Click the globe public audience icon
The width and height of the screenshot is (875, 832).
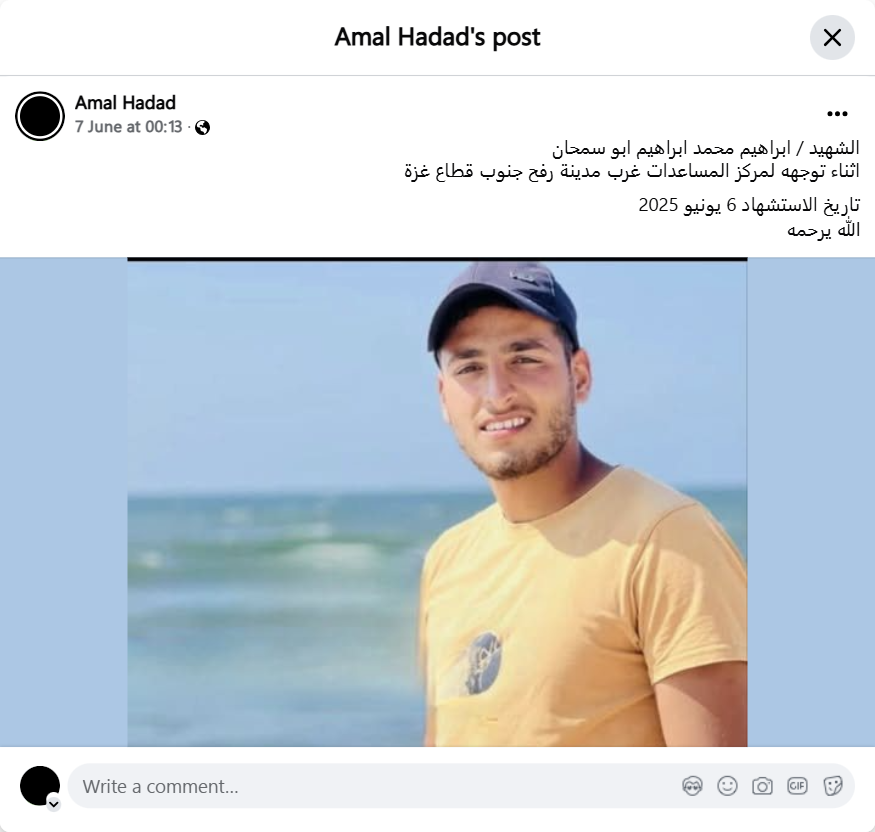(x=203, y=128)
